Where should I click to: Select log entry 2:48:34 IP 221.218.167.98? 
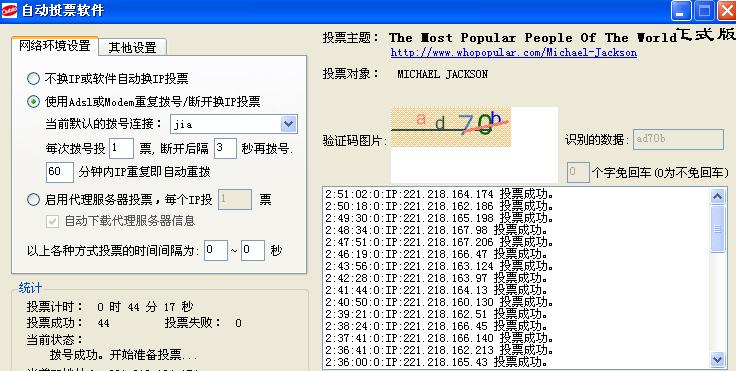[x=437, y=230]
